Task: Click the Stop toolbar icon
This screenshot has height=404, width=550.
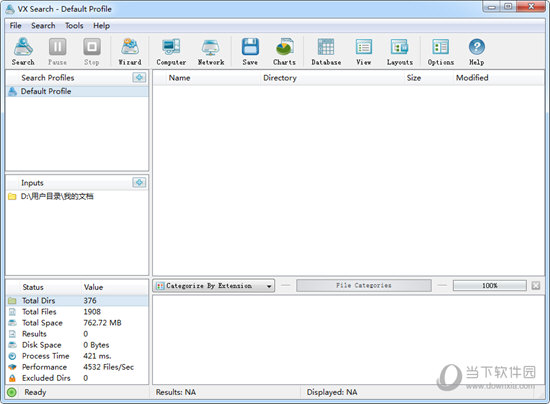Action: (x=92, y=52)
